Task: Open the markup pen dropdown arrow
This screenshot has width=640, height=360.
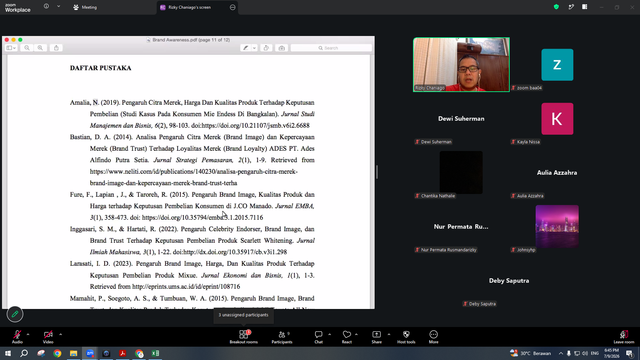Action: (254, 48)
